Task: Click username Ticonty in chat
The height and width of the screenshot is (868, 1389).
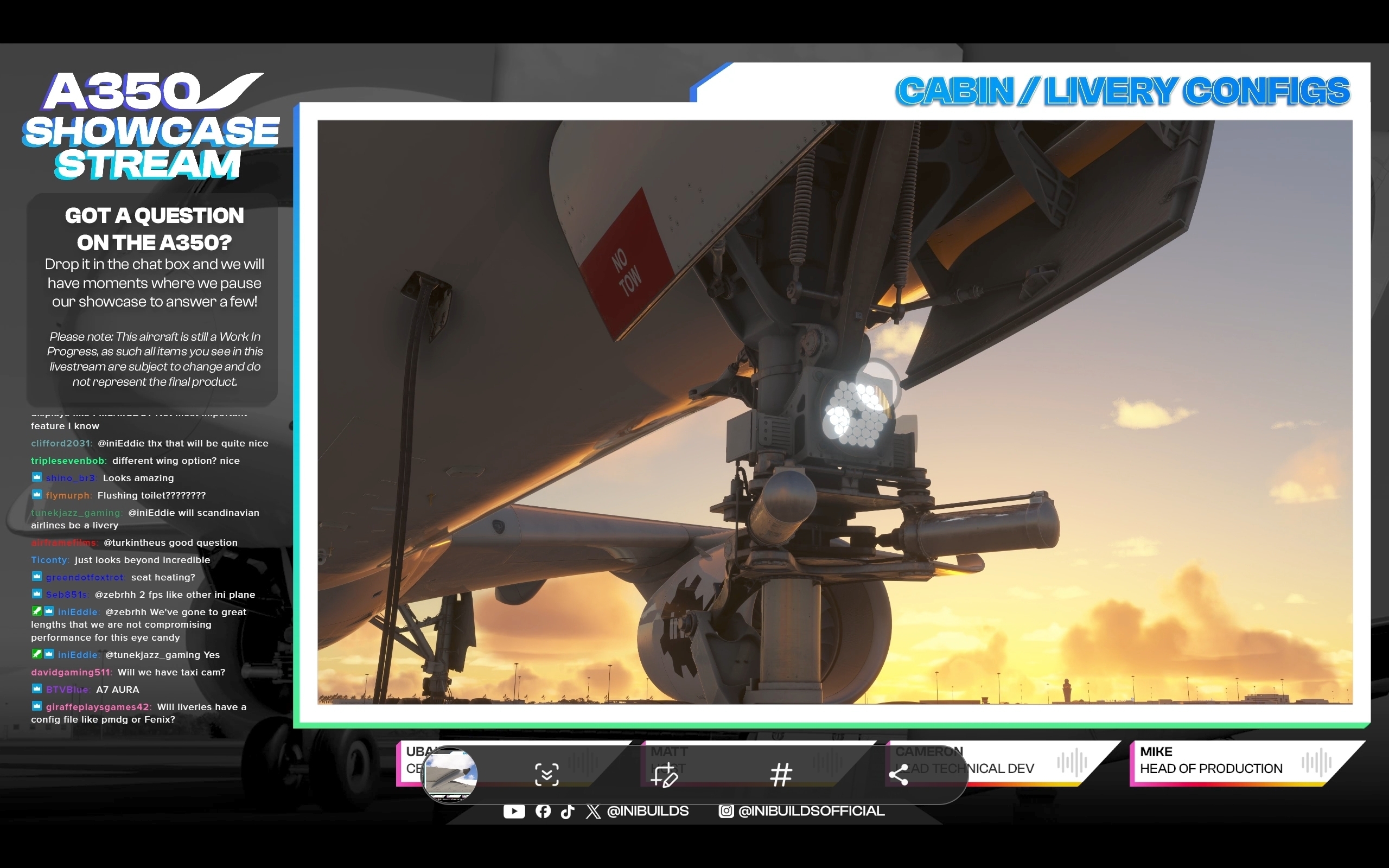Action: (x=50, y=560)
